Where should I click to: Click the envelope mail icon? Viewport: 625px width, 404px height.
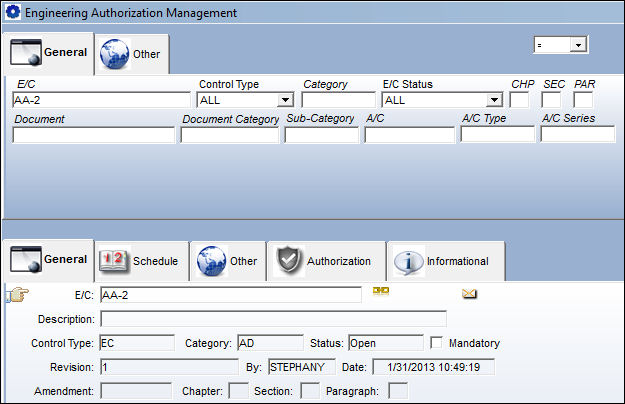click(469, 294)
